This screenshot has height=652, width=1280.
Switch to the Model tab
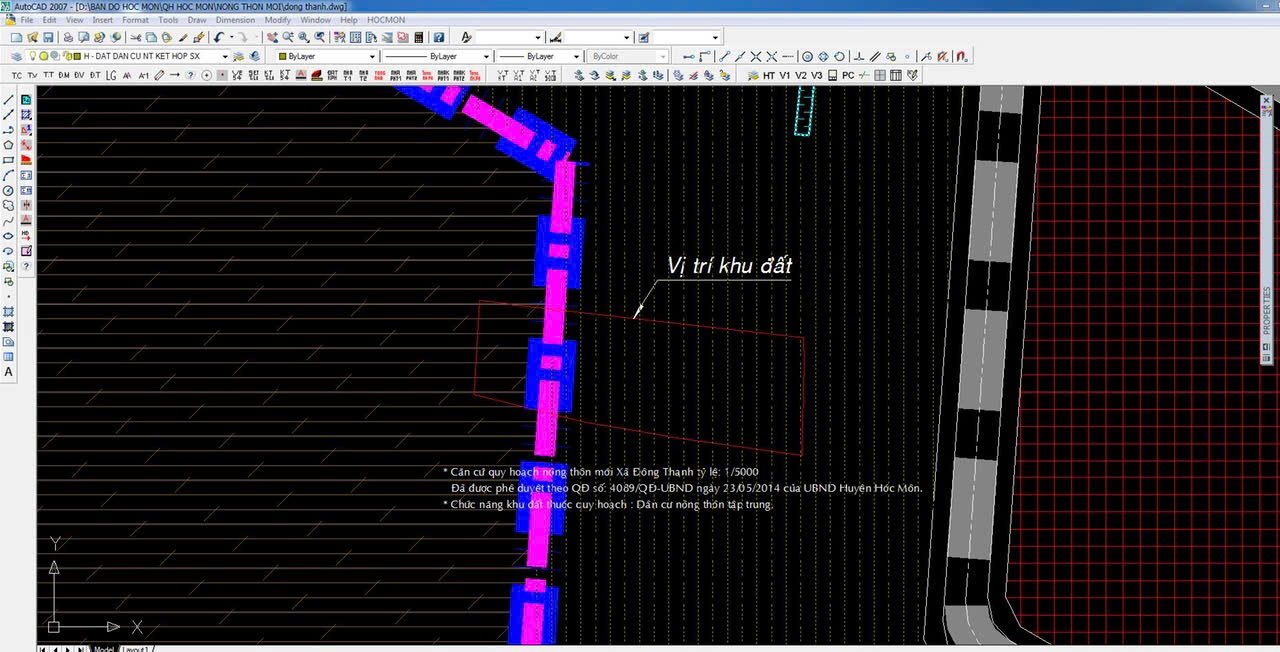pos(103,649)
